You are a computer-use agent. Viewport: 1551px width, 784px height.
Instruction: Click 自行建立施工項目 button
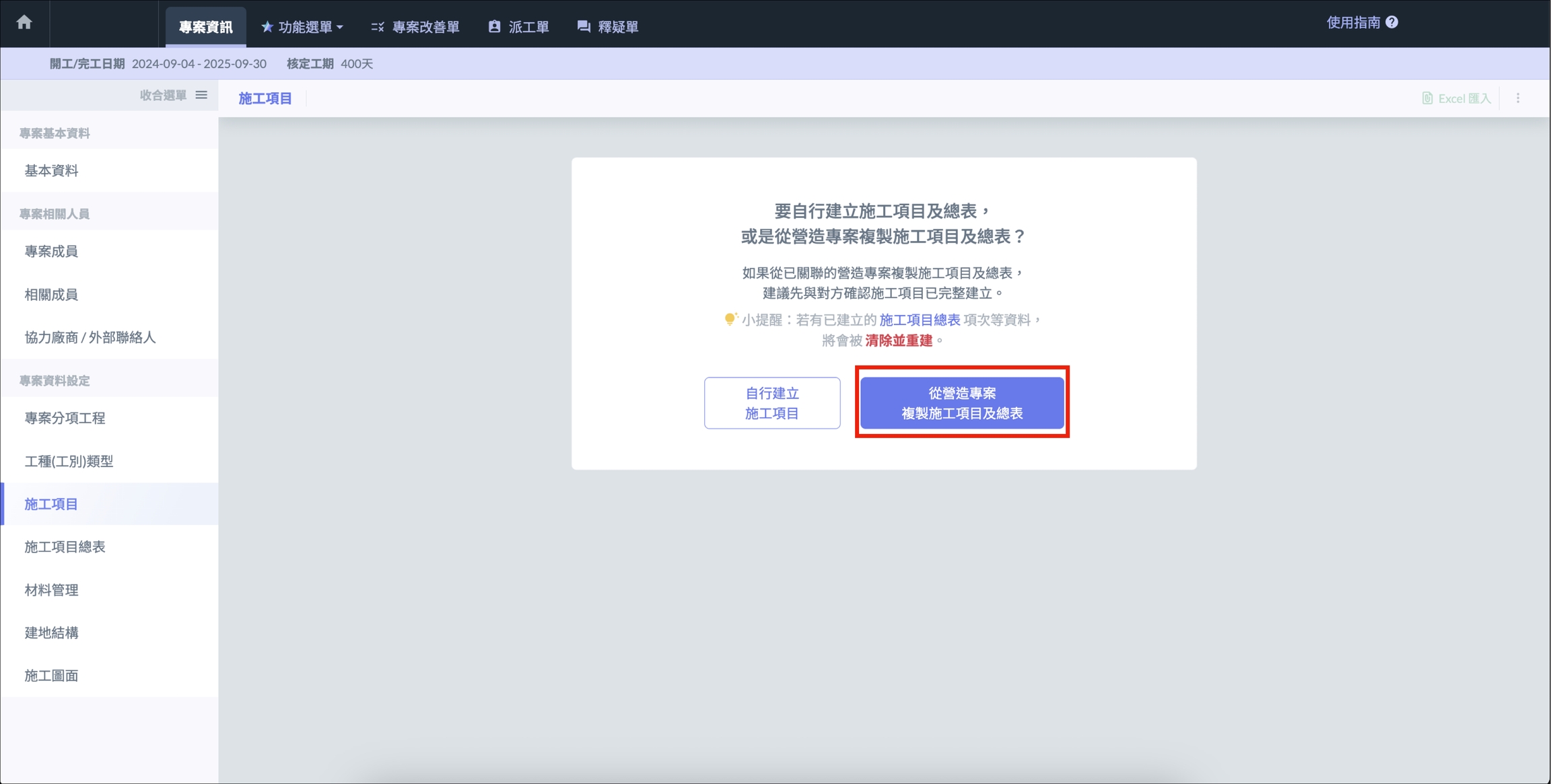[x=771, y=402]
